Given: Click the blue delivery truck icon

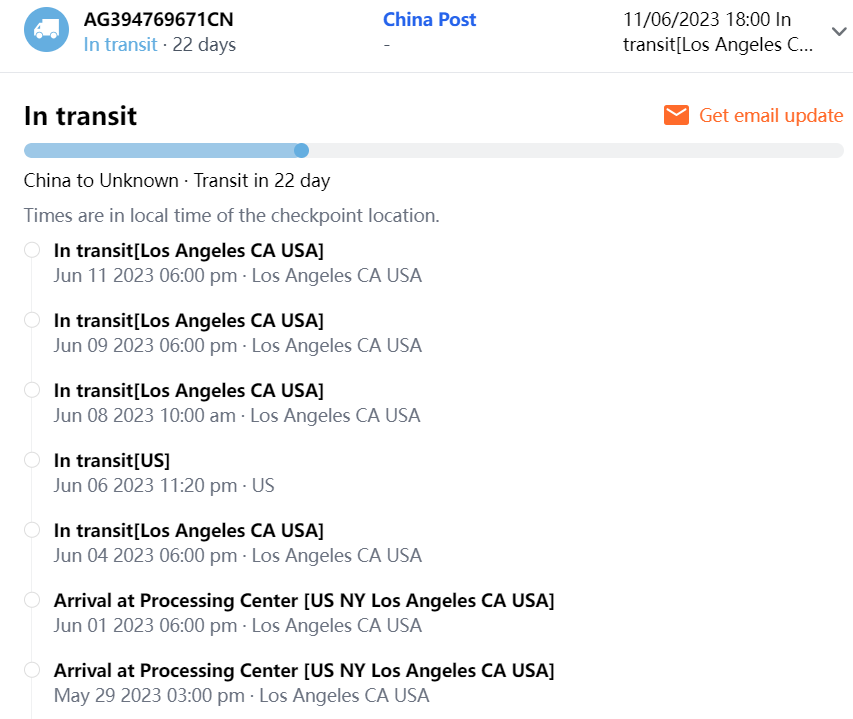Looking at the screenshot, I should point(46,30).
